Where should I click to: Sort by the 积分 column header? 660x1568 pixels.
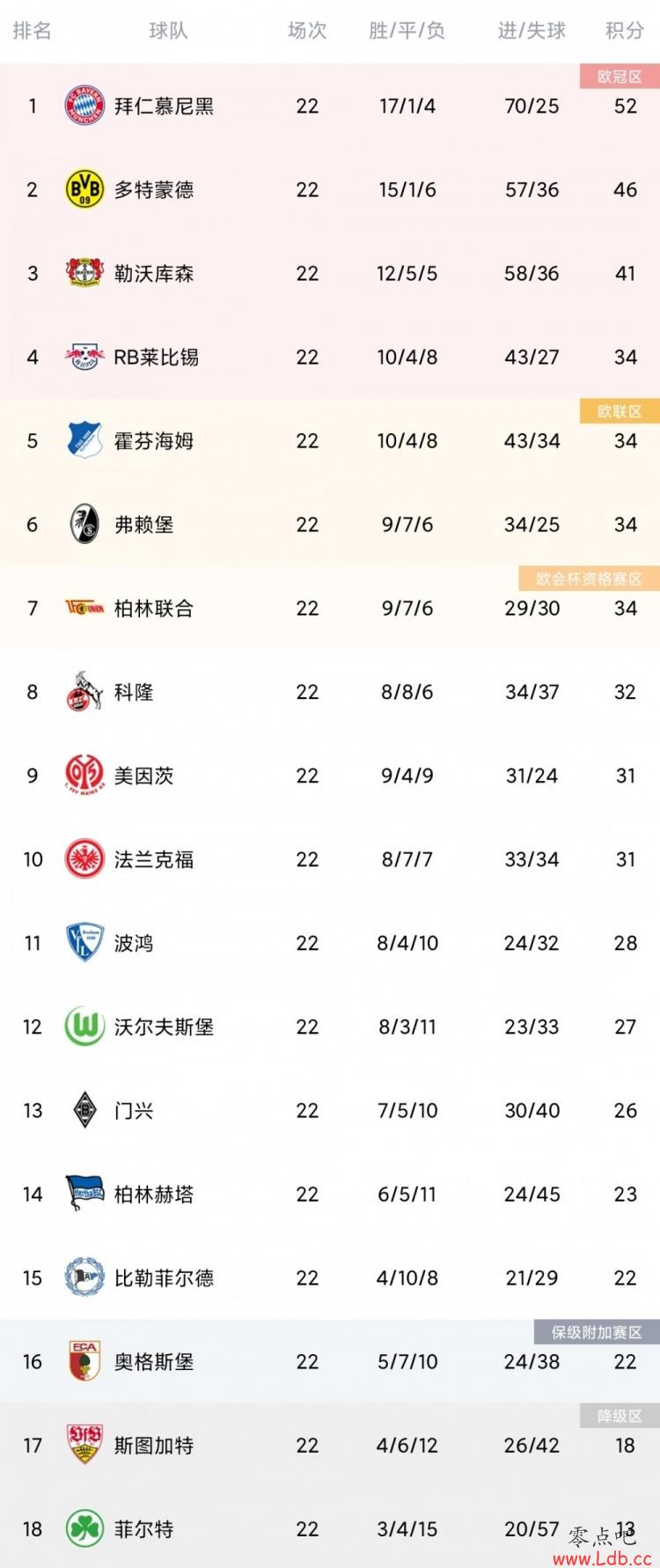pyautogui.click(x=625, y=31)
